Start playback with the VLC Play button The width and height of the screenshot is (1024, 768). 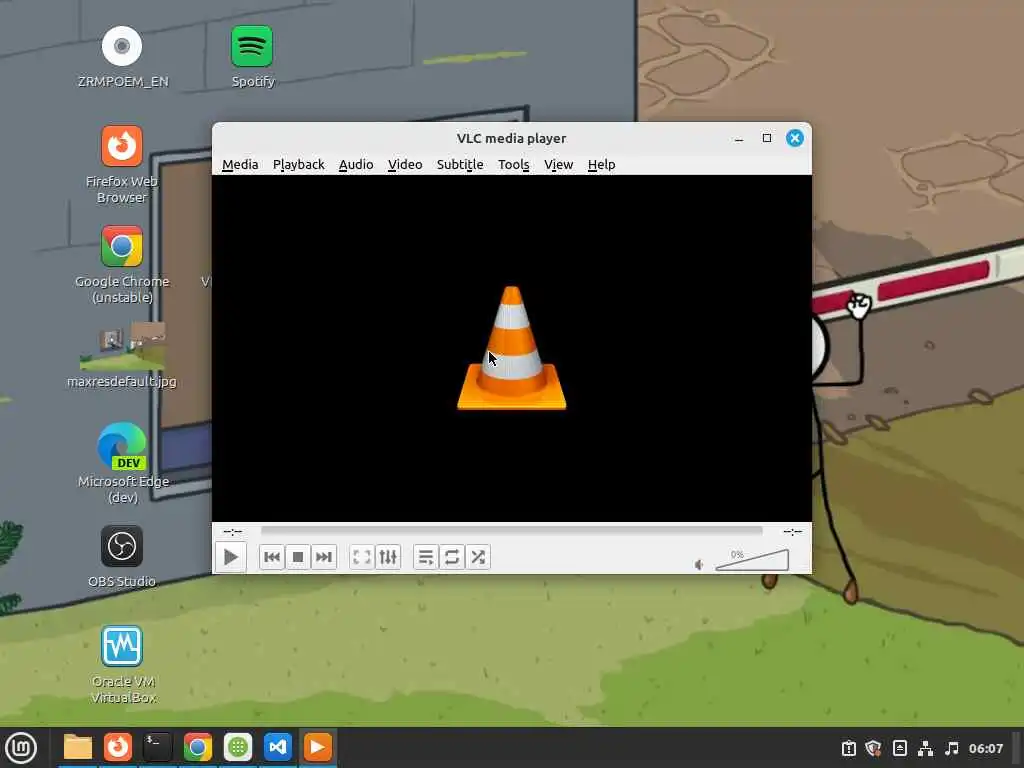coord(231,557)
